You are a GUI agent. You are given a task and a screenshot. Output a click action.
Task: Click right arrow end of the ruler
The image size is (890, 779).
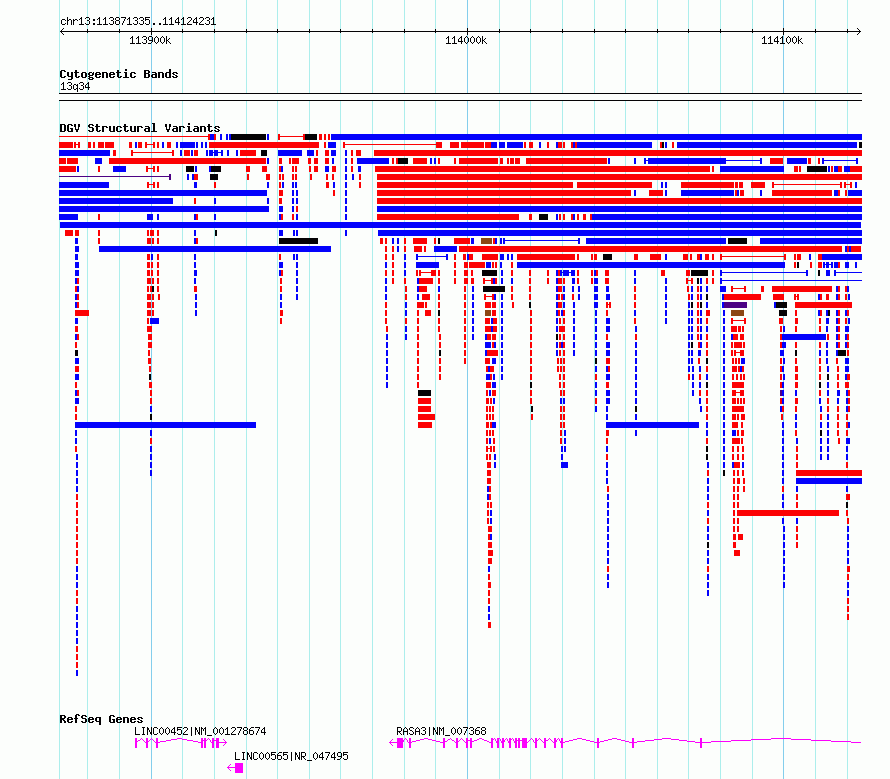pos(858,31)
